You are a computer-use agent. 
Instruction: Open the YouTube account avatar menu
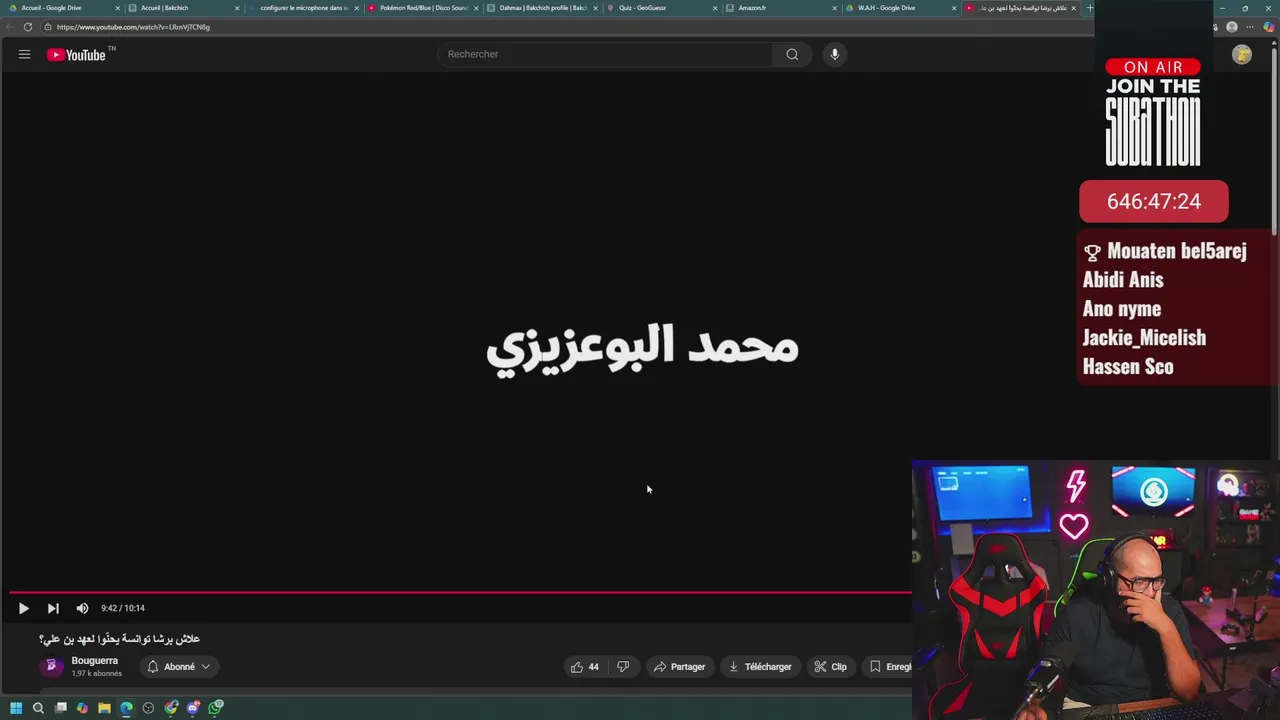[1242, 55]
